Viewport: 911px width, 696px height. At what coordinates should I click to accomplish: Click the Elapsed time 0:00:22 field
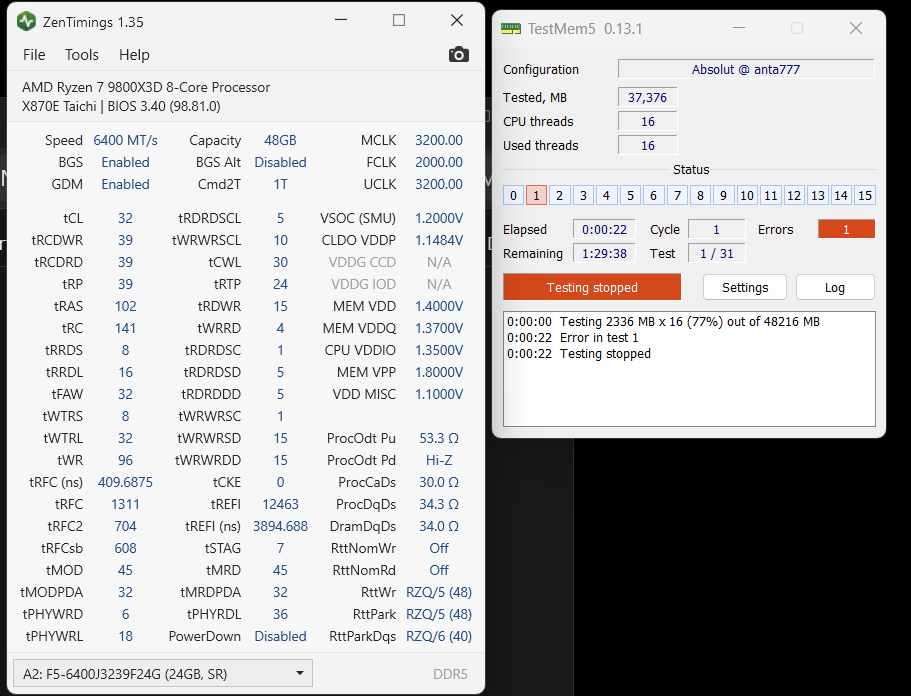(x=604, y=229)
